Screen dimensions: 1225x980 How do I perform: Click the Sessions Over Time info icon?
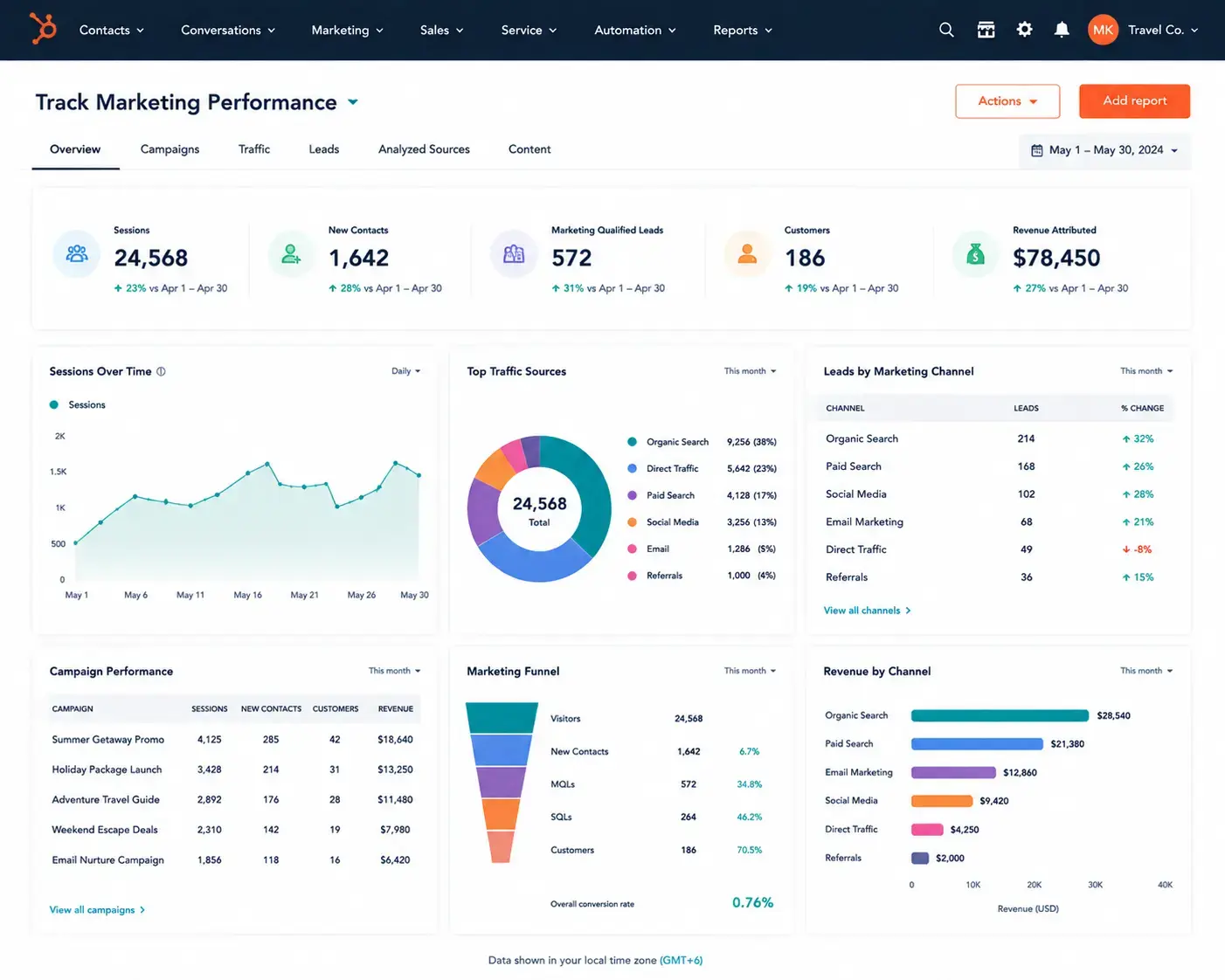pos(161,371)
